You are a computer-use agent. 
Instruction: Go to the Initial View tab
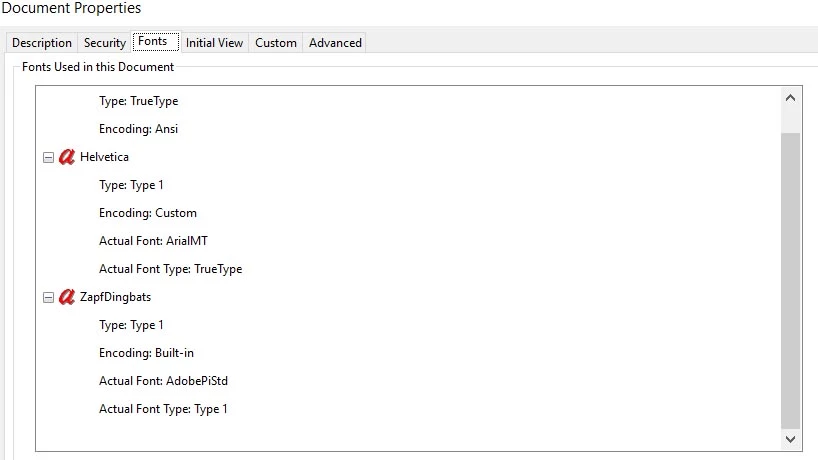click(214, 43)
